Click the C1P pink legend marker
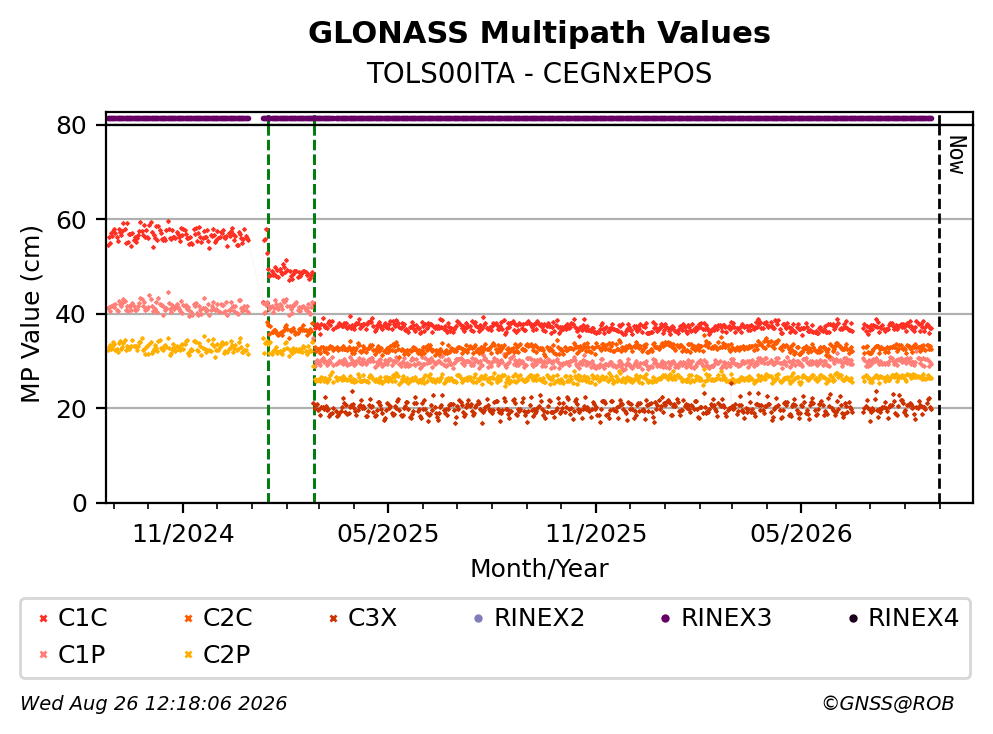The height and width of the screenshot is (734, 993). click(x=43, y=655)
